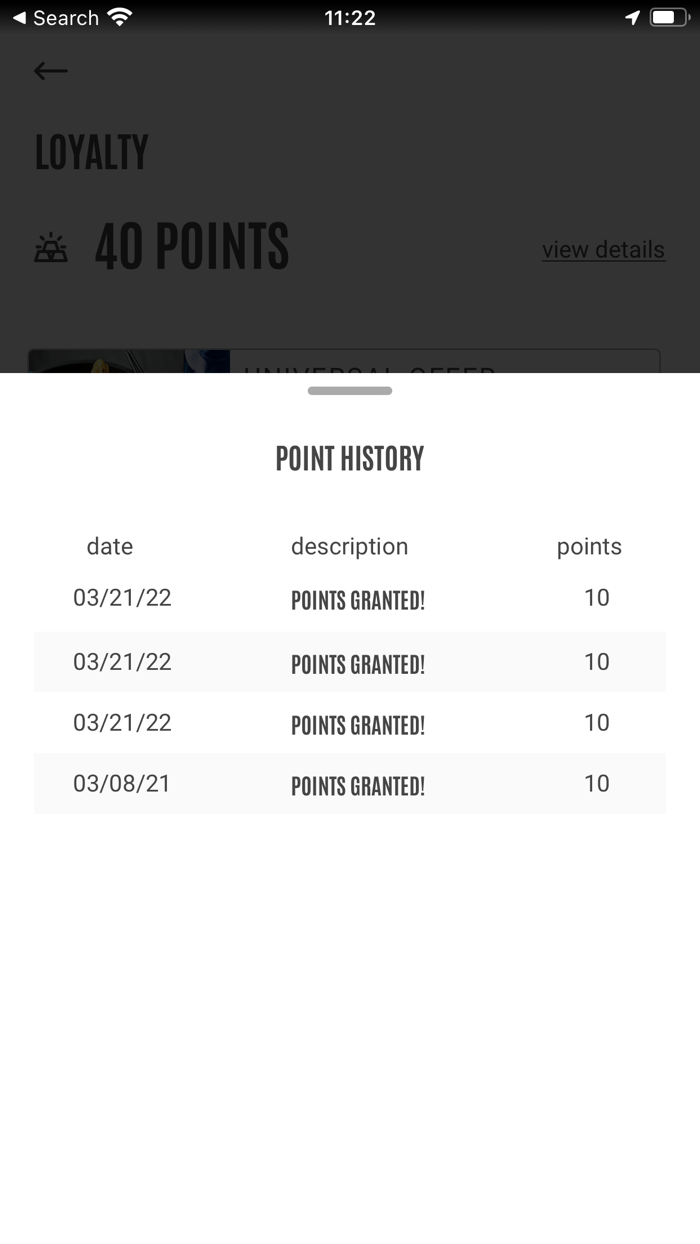This screenshot has height=1244, width=700.
Task: Open the view details link
Action: pos(603,250)
